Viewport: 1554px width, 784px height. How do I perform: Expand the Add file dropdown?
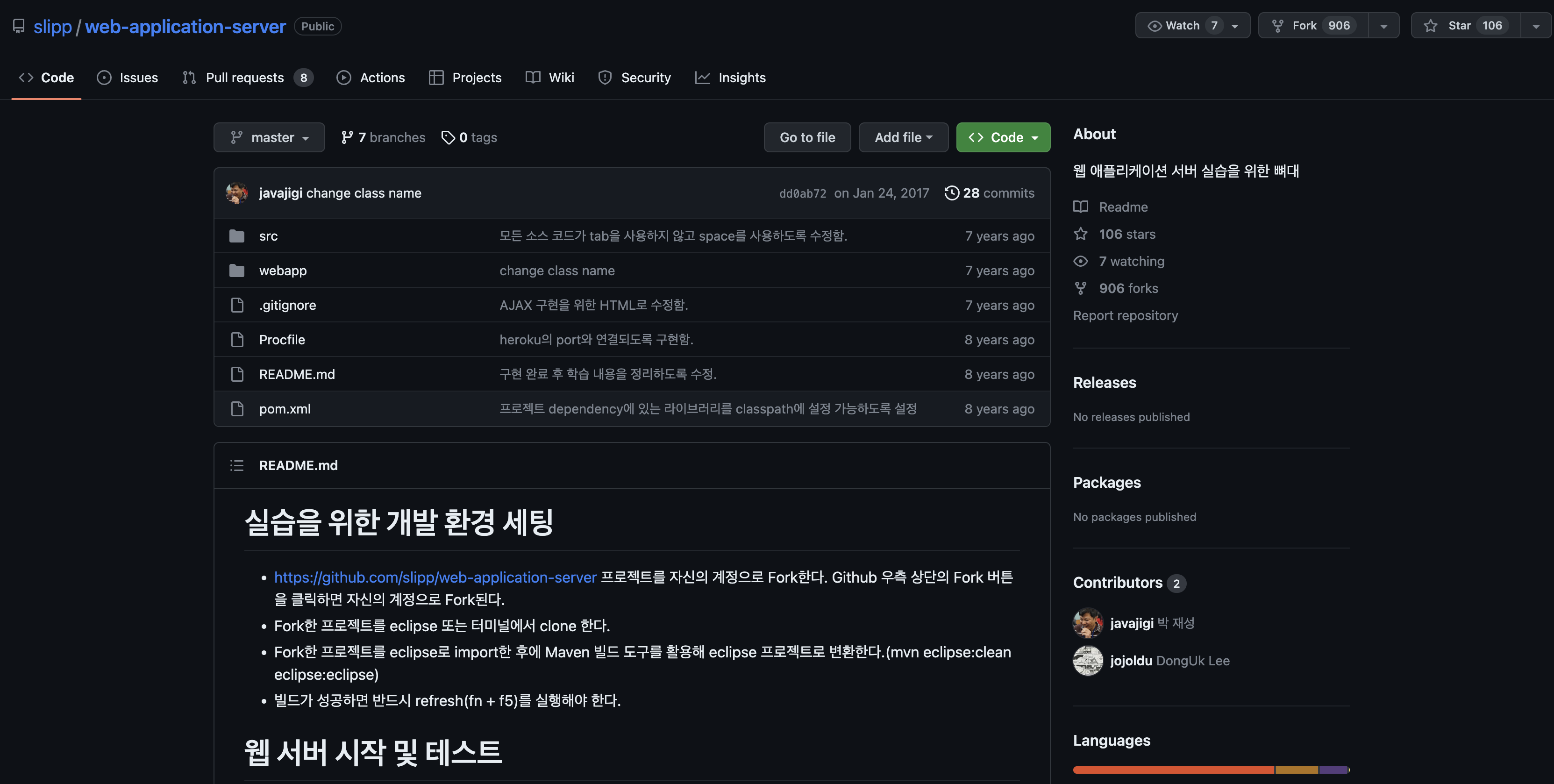coord(903,137)
